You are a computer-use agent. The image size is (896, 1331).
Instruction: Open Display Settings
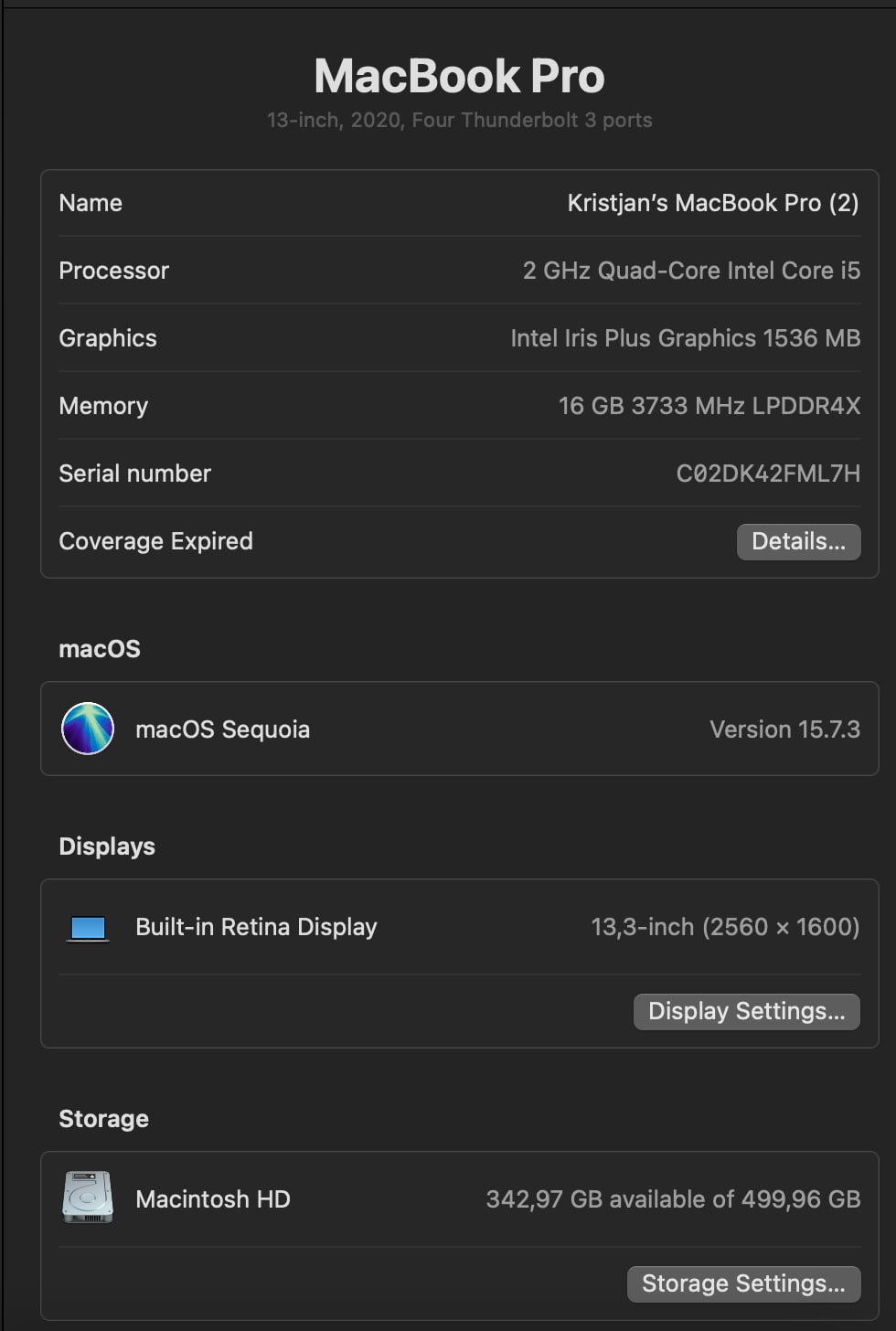tap(746, 1011)
